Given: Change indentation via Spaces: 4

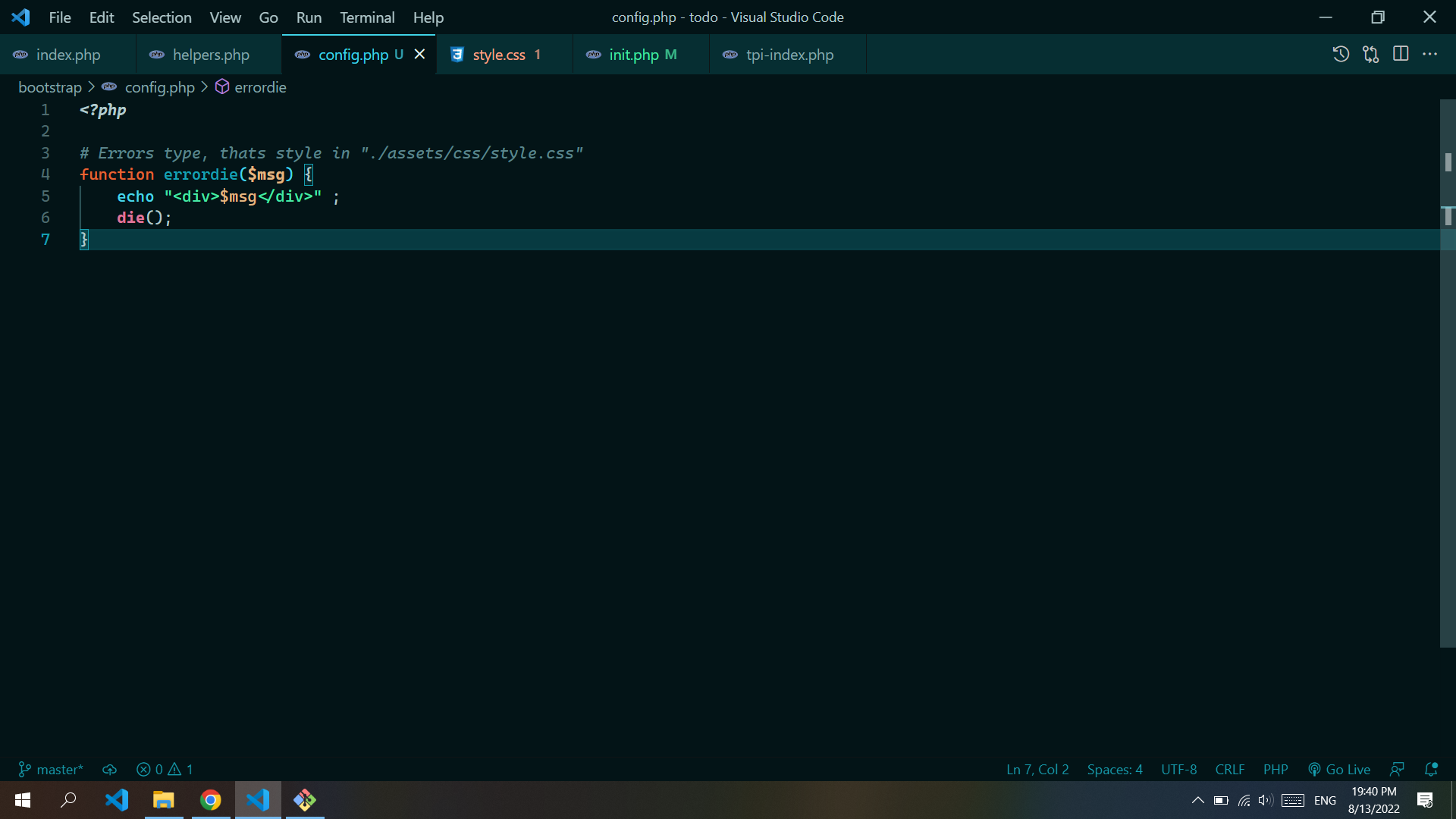Looking at the screenshot, I should click(1115, 769).
